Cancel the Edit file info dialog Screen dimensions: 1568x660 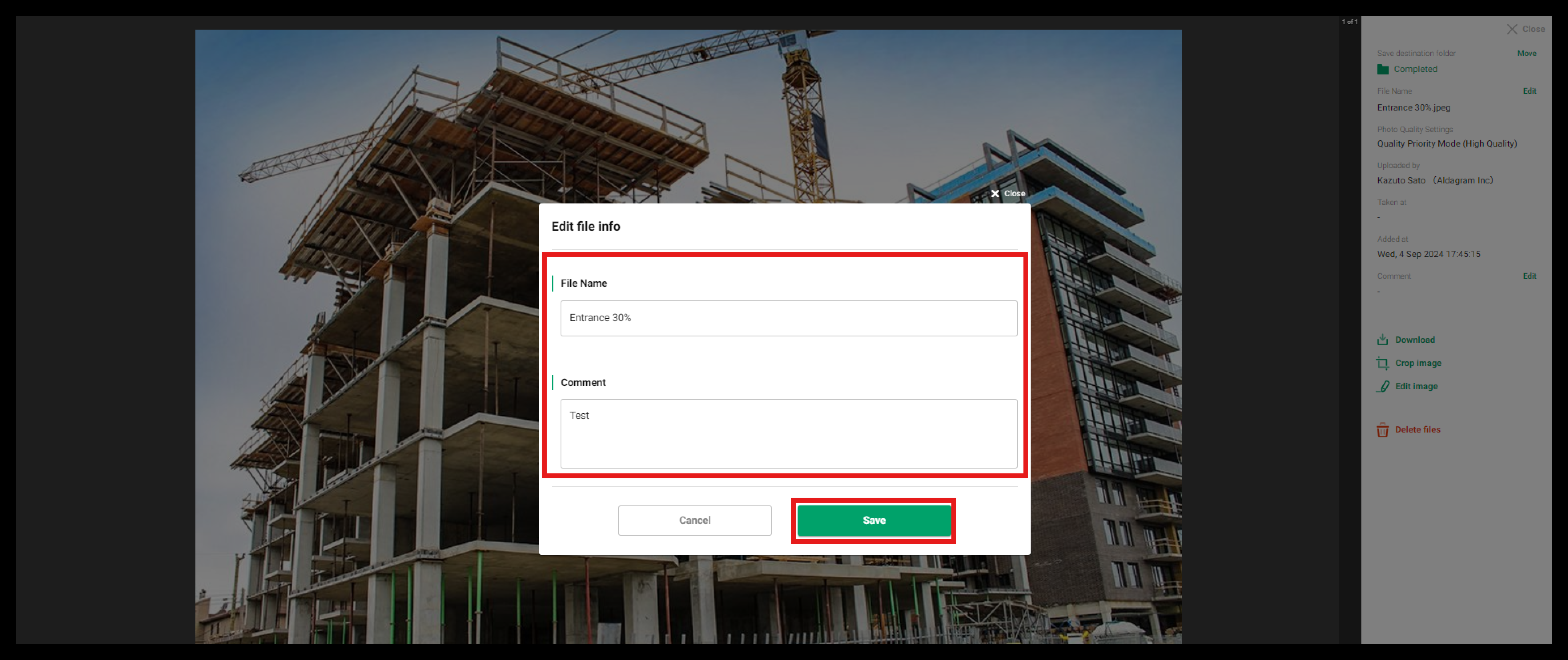pos(695,521)
